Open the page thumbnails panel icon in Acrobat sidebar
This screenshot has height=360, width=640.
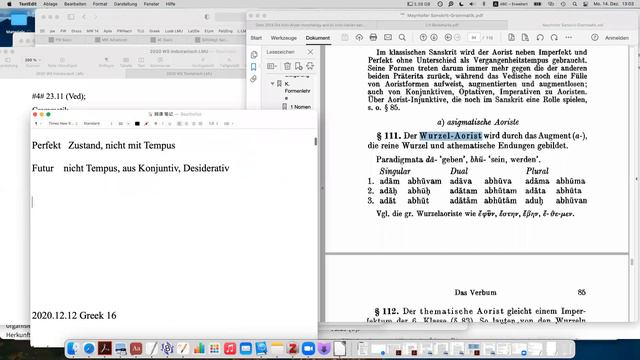[254, 55]
